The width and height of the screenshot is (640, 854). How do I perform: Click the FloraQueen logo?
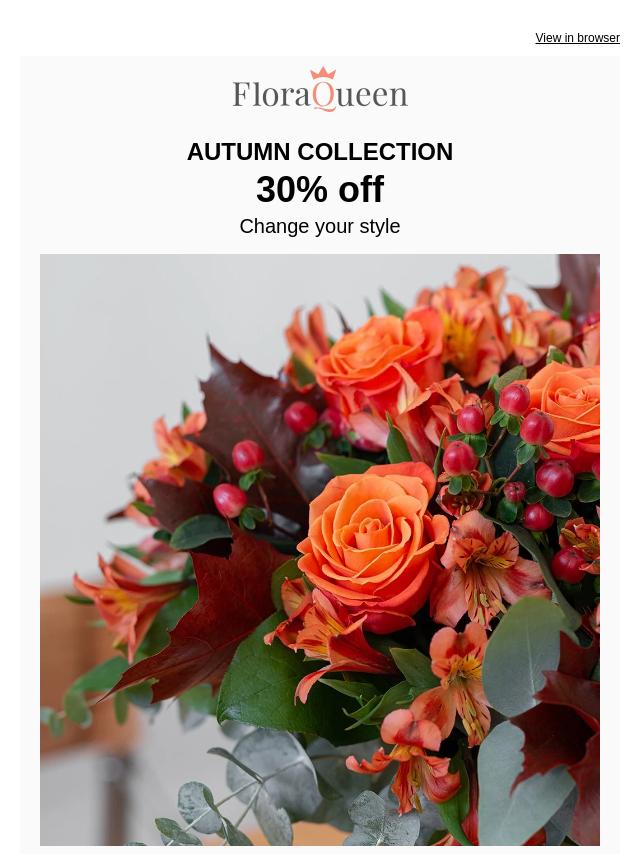(x=320, y=89)
